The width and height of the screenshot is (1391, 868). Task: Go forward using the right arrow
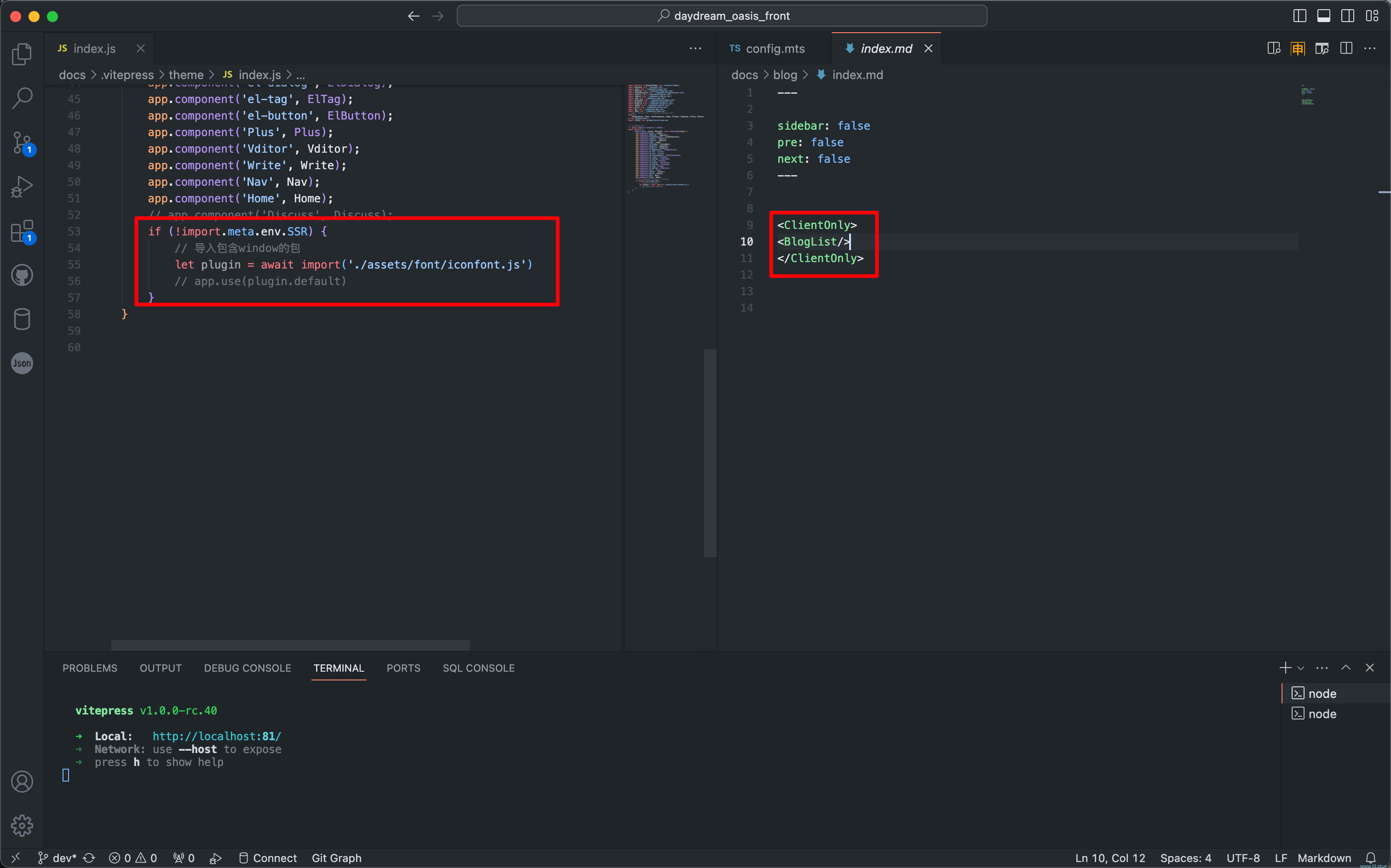[x=437, y=16]
